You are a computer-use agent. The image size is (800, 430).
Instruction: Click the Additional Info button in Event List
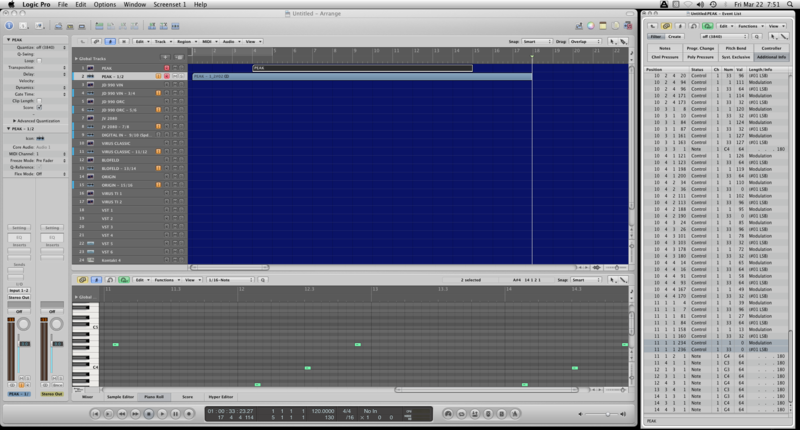tap(771, 57)
